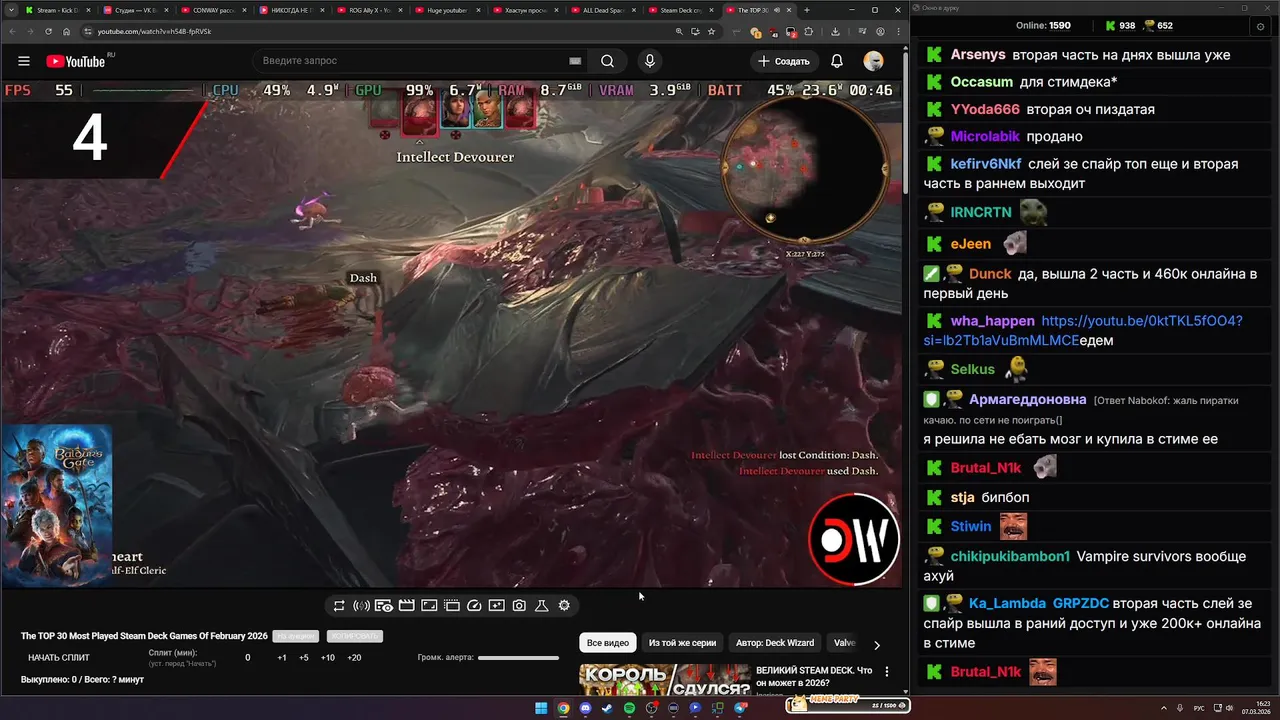
Task: Click the НАЧАТЬ СПЛИТ button
Action: point(59,658)
